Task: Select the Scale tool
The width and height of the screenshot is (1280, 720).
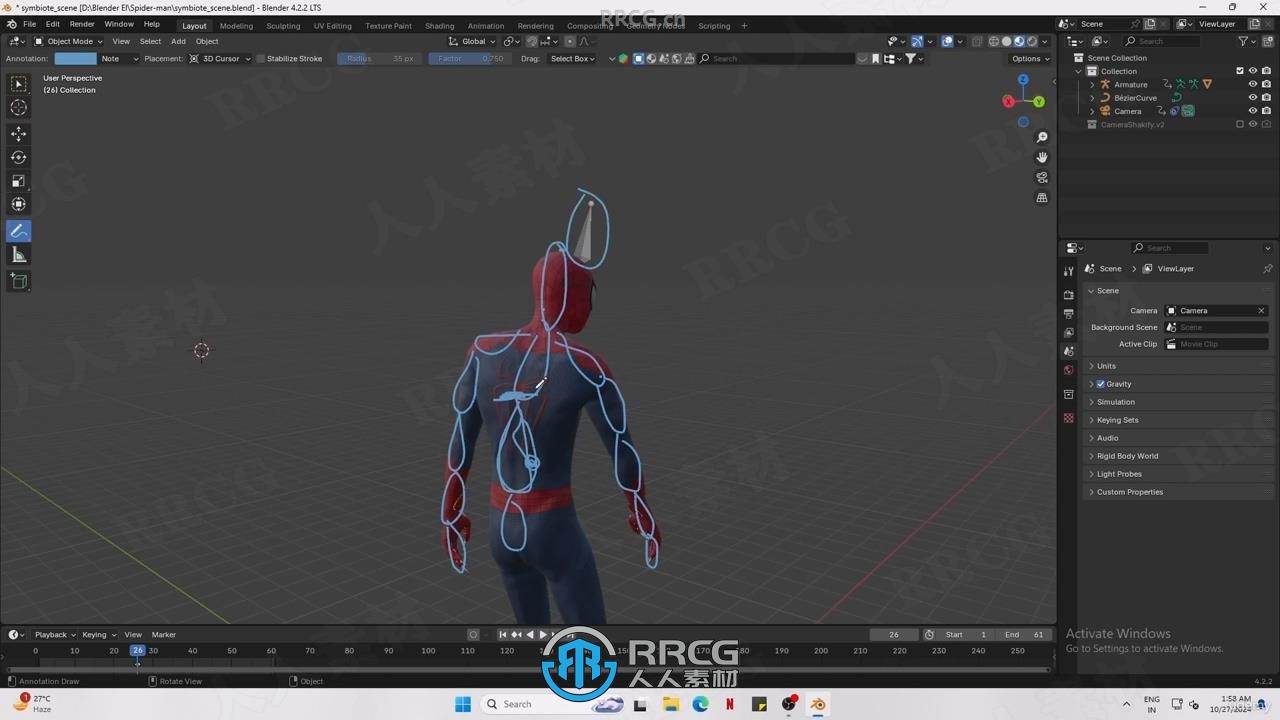Action: pos(19,181)
